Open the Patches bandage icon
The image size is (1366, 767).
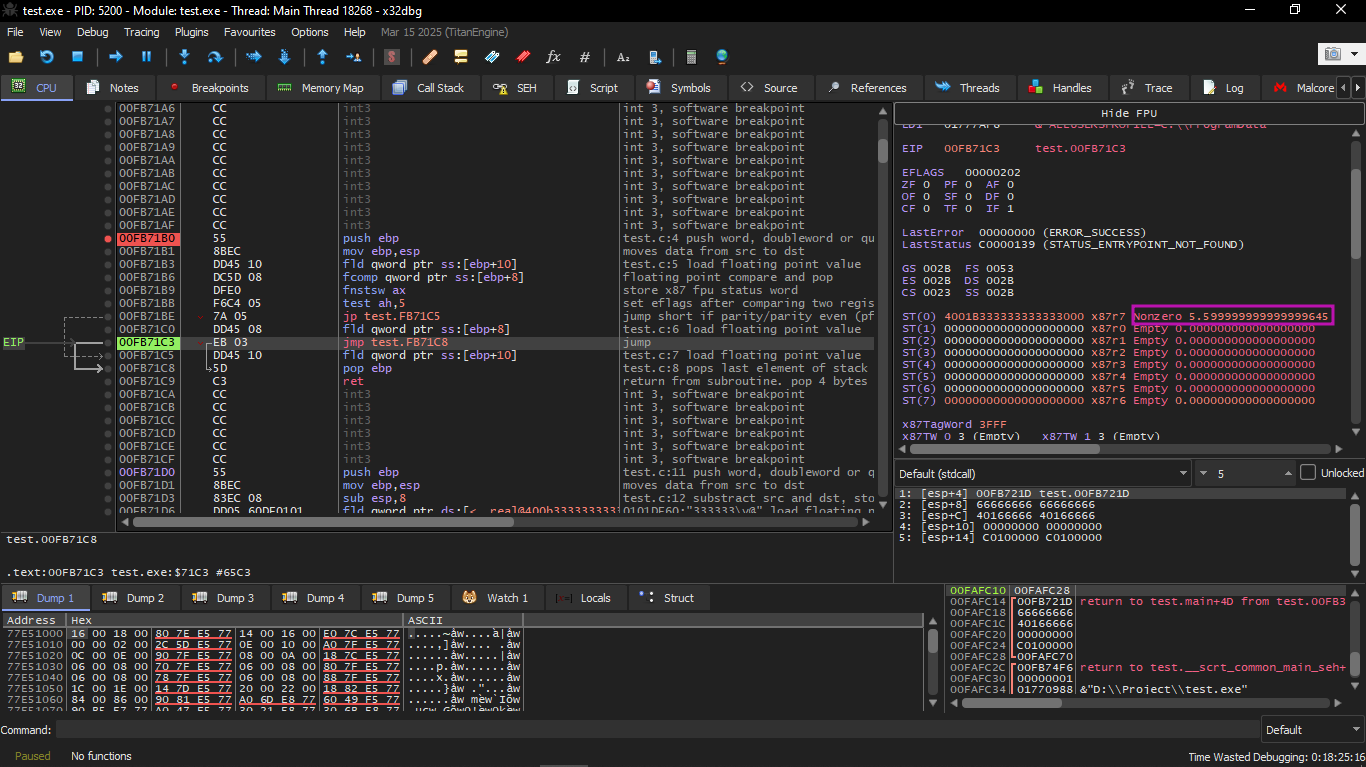(430, 57)
